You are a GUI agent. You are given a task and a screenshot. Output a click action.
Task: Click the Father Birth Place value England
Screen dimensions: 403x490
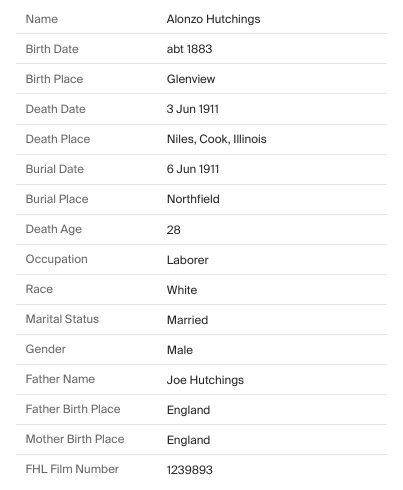tap(188, 410)
